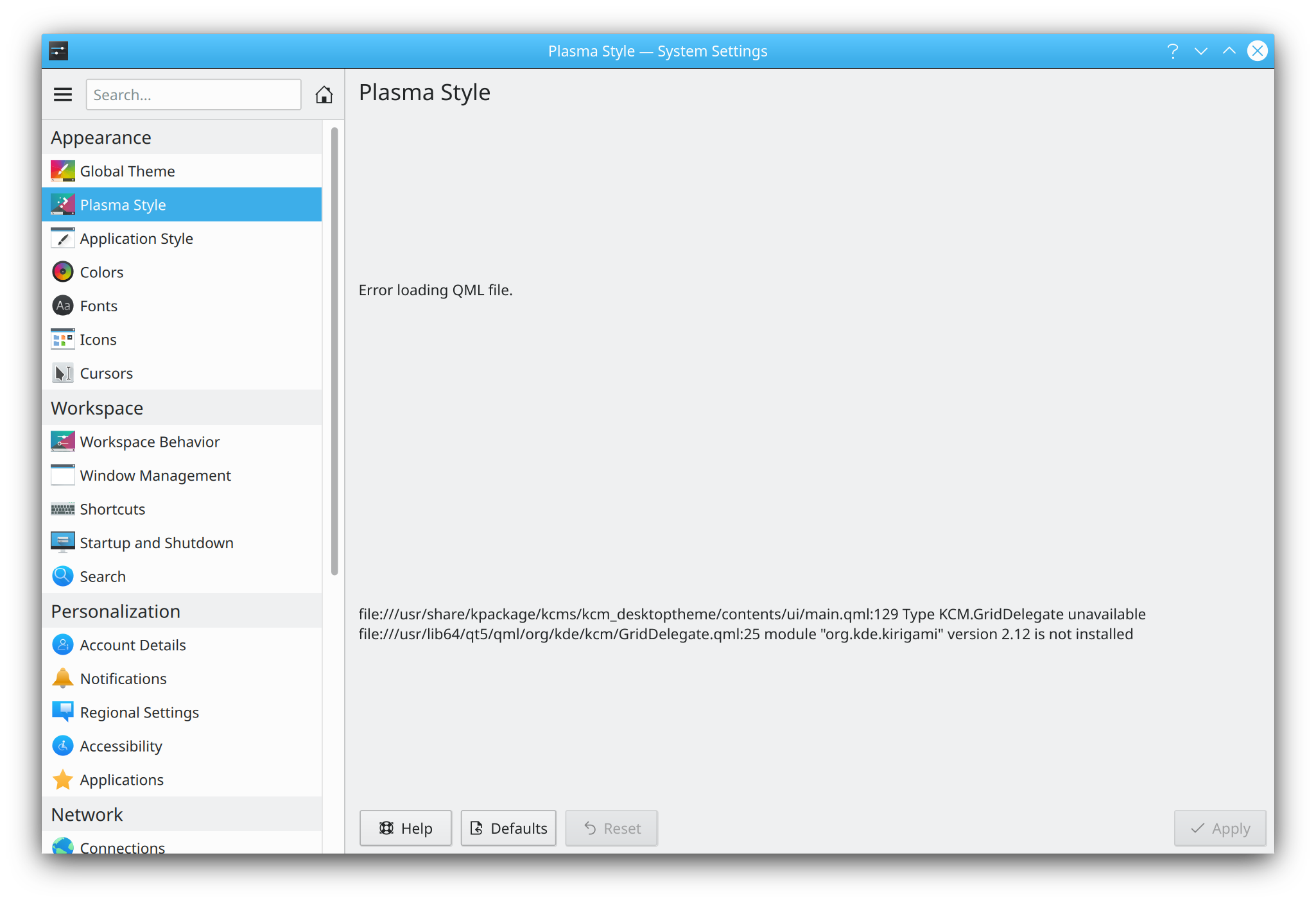Open Cursors settings
The image size is (1316, 903).
(x=106, y=373)
